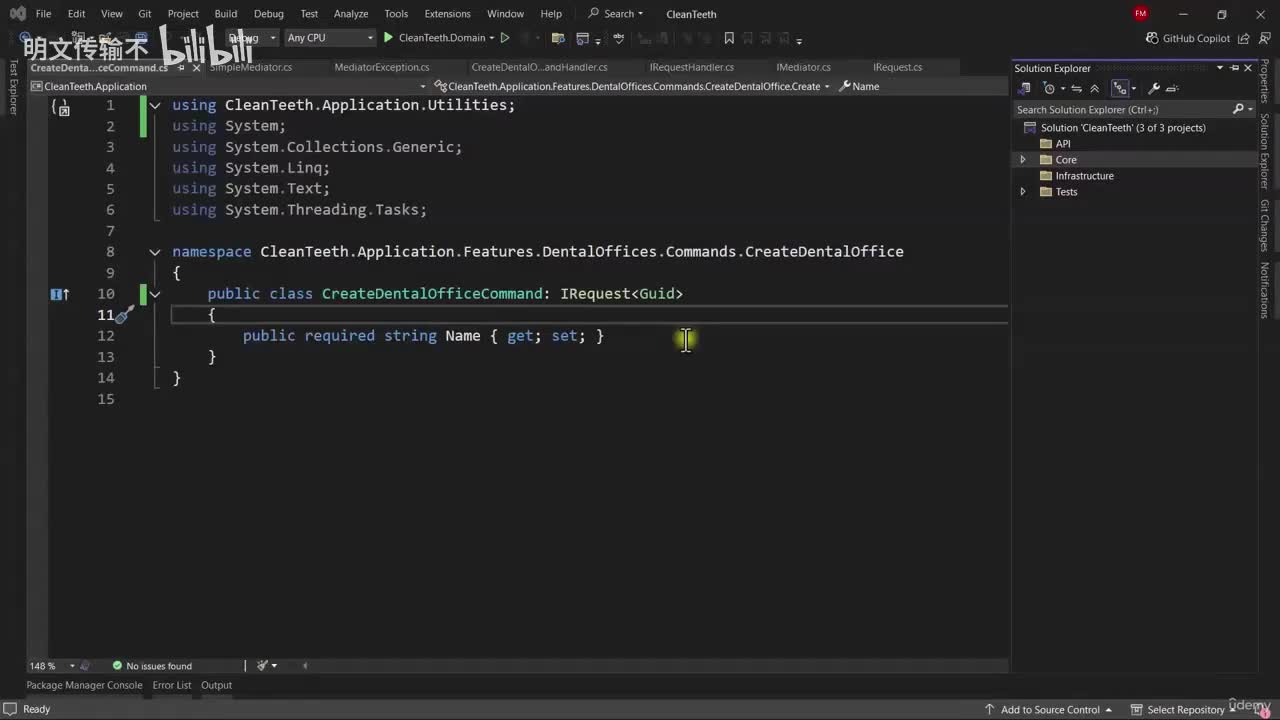Click the No issues found indicator
This screenshot has height=720, width=1280.
tap(152, 666)
